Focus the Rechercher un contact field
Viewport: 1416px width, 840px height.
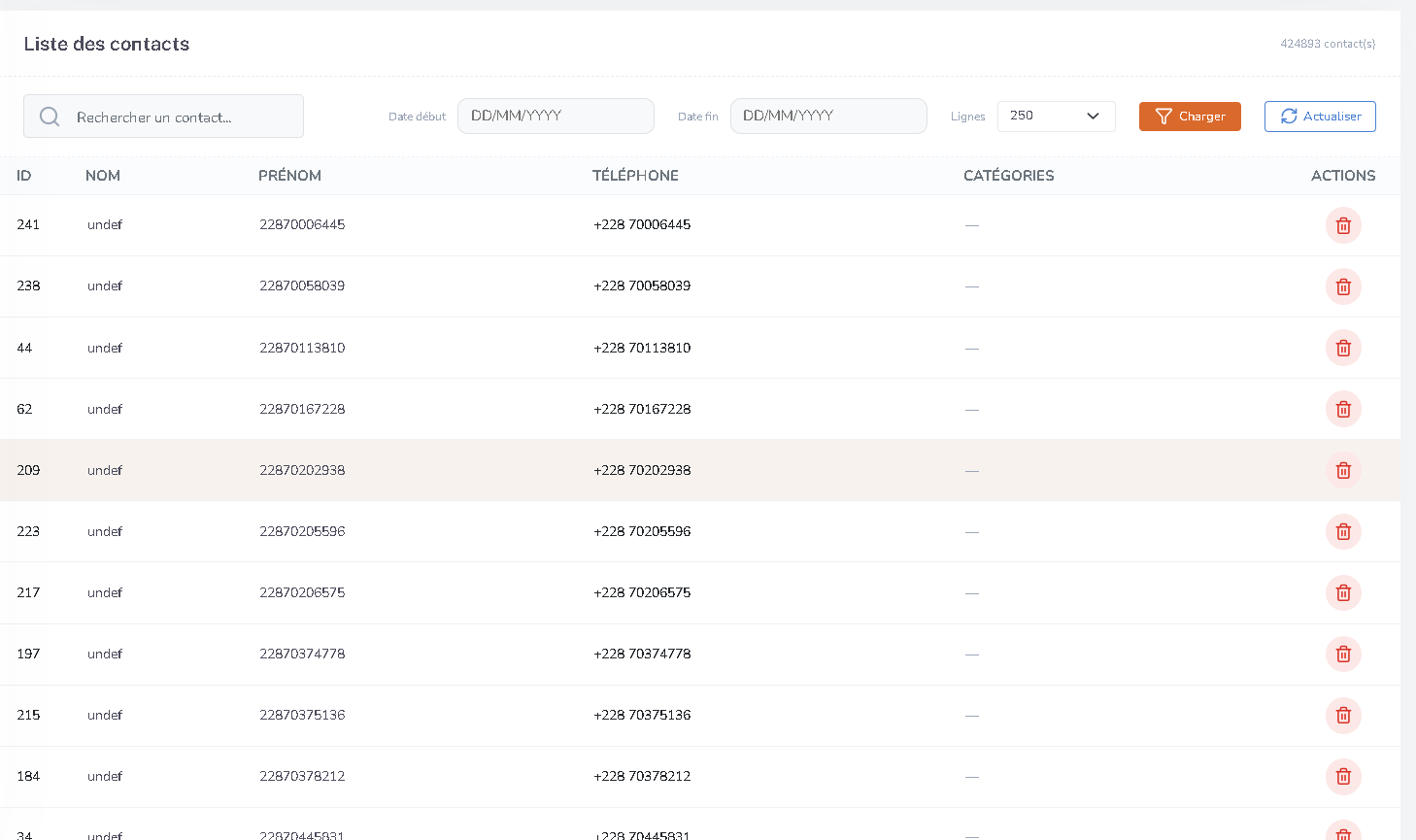pos(163,117)
